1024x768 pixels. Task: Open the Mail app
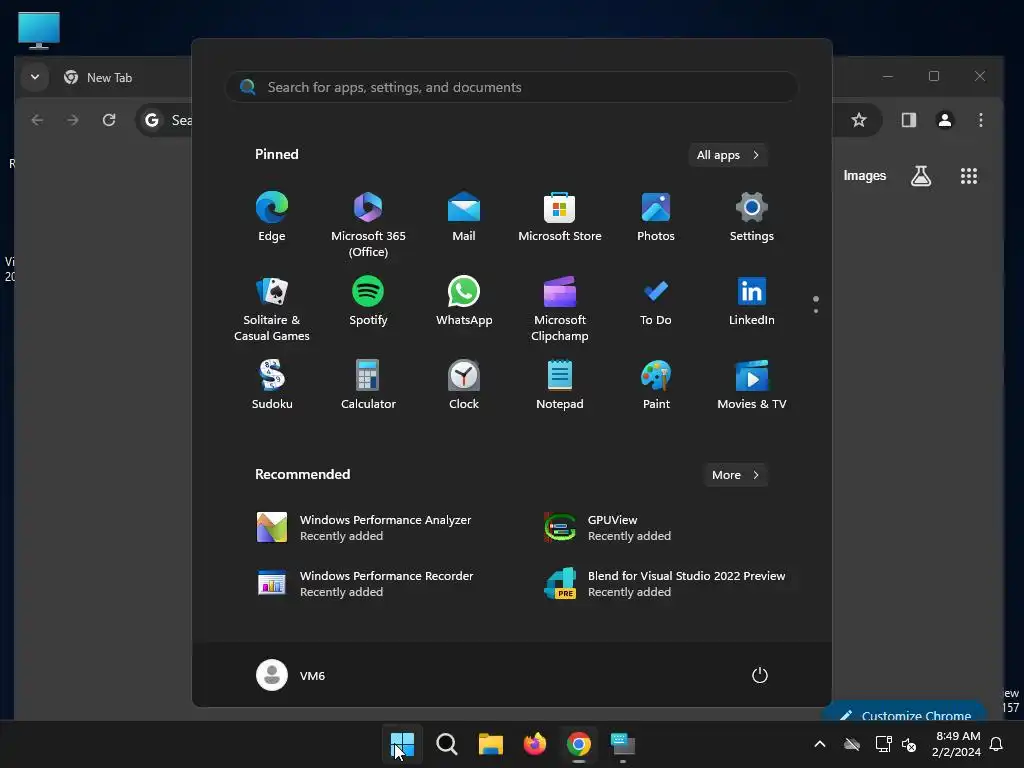click(x=464, y=217)
